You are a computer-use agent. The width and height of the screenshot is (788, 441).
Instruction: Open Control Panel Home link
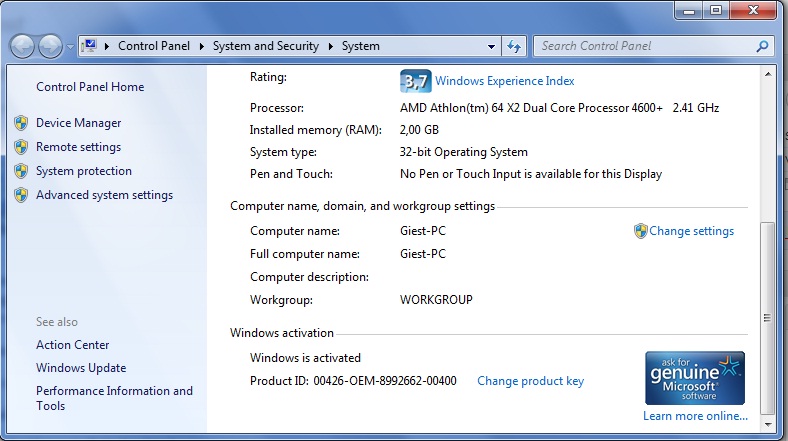point(90,87)
